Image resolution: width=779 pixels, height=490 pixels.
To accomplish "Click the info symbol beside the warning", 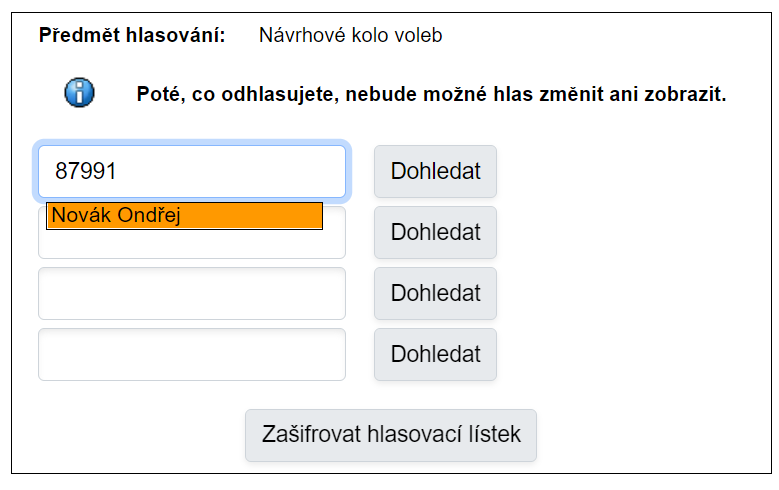I will [x=80, y=93].
